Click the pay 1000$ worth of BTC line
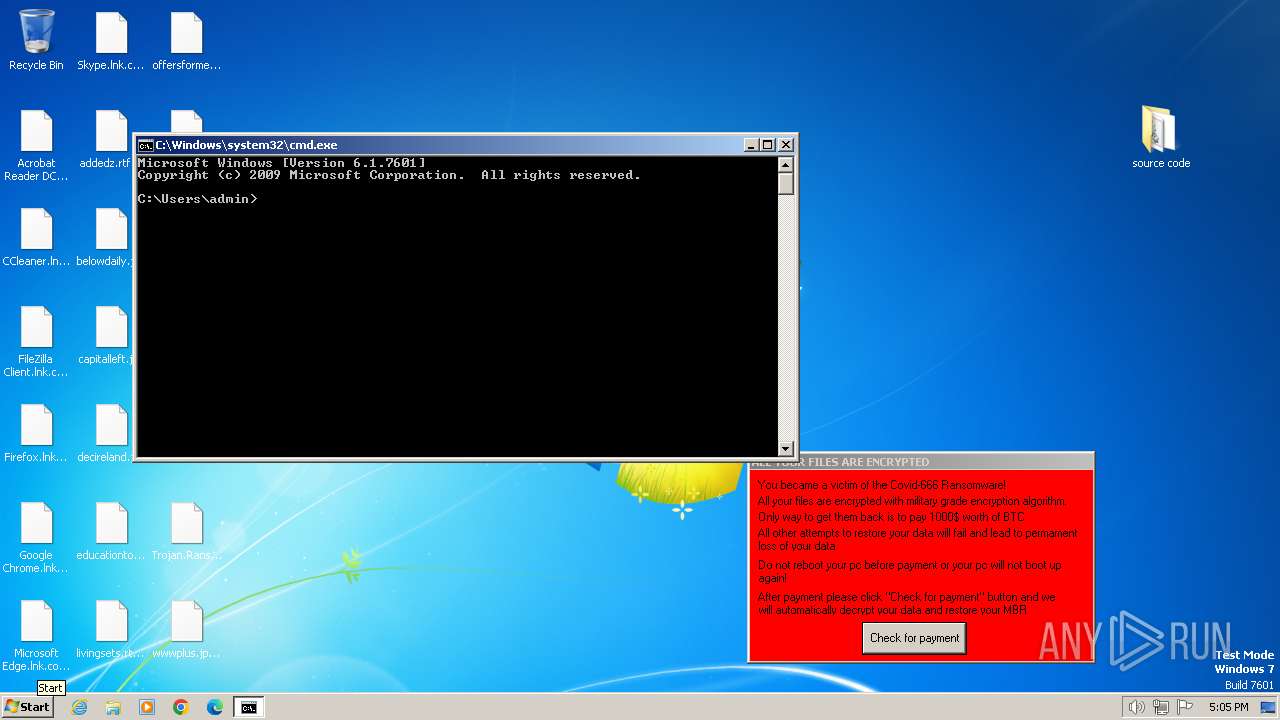This screenshot has height=720, width=1280. click(x=891, y=517)
